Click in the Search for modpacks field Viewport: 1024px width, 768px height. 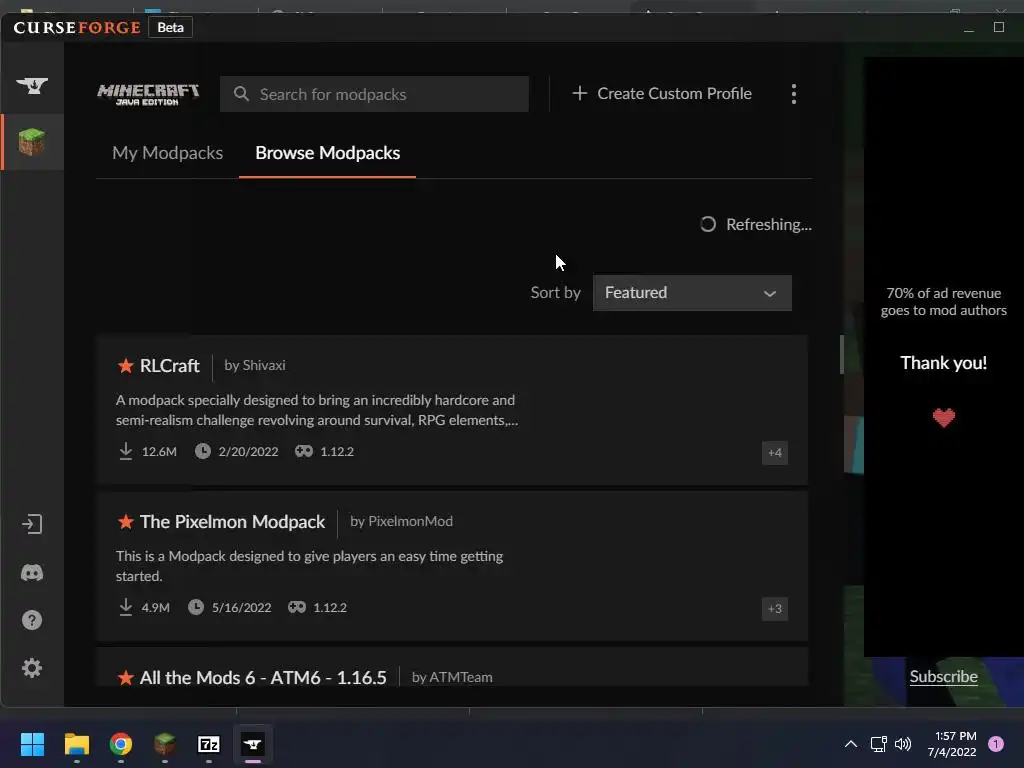(x=374, y=94)
